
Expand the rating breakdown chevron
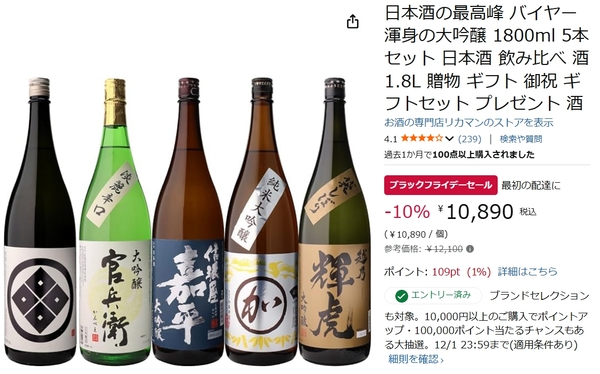point(450,139)
